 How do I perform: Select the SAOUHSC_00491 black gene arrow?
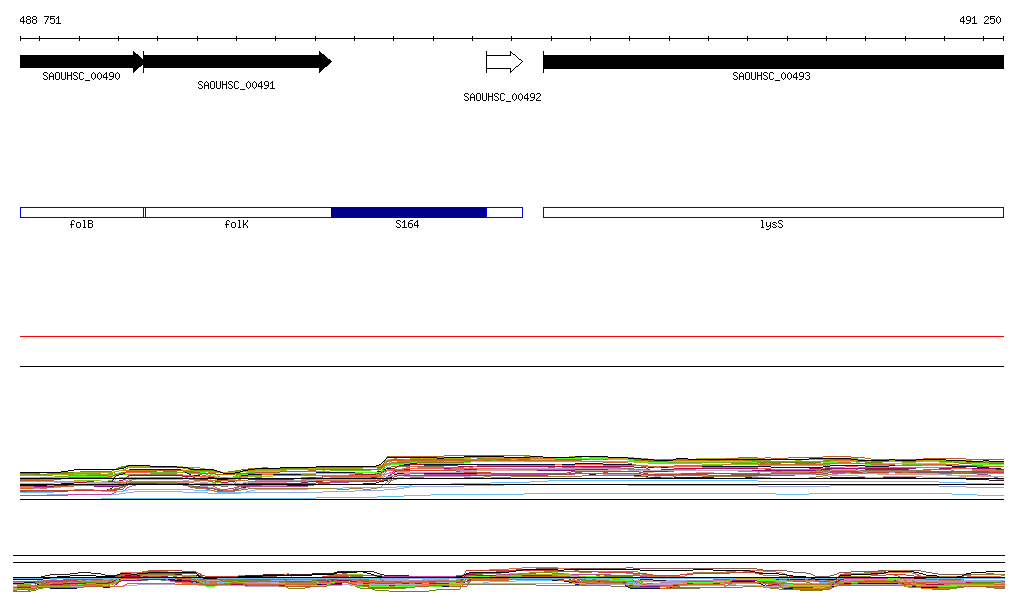237,61
